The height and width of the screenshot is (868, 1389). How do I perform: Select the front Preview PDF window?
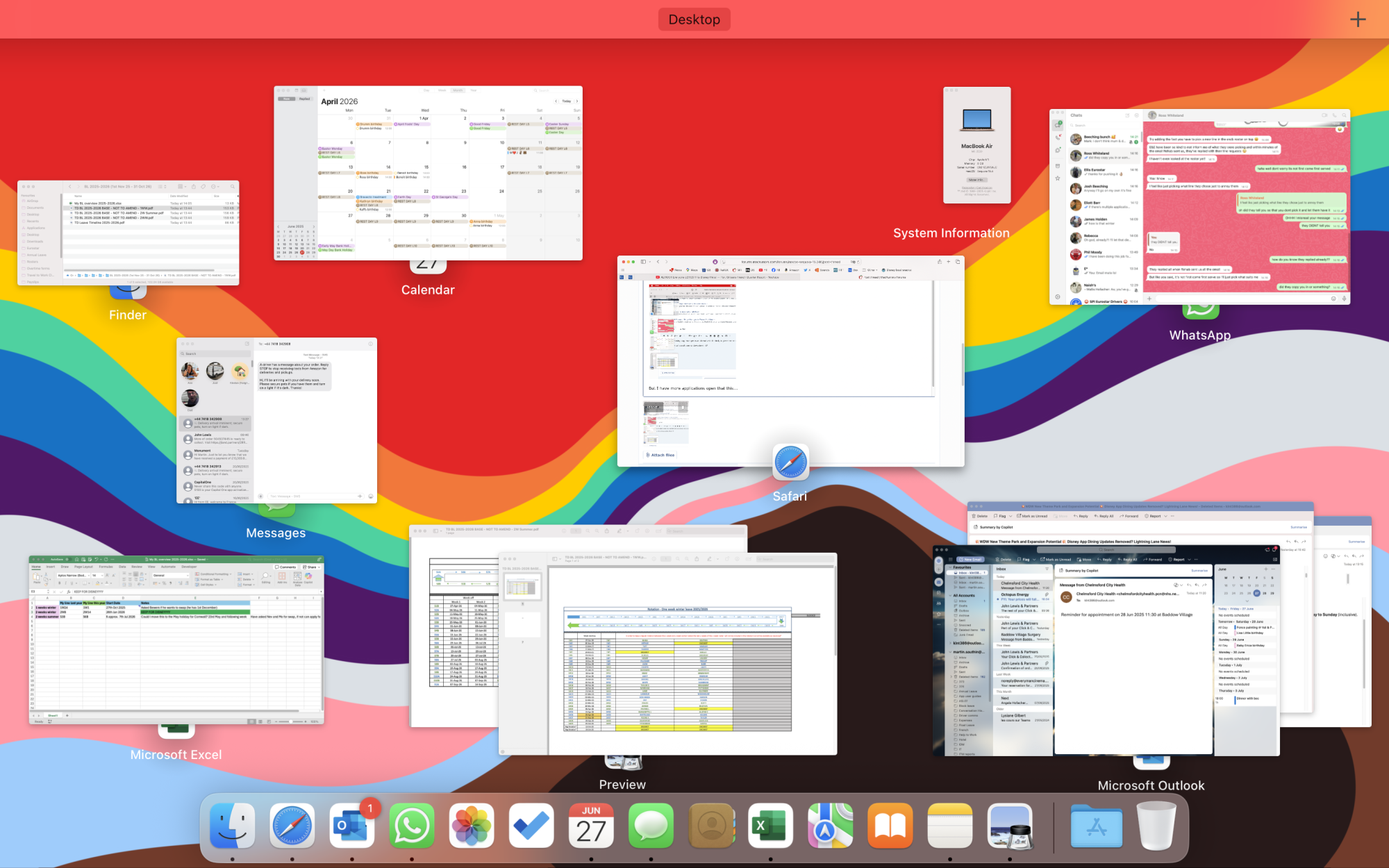point(667,654)
